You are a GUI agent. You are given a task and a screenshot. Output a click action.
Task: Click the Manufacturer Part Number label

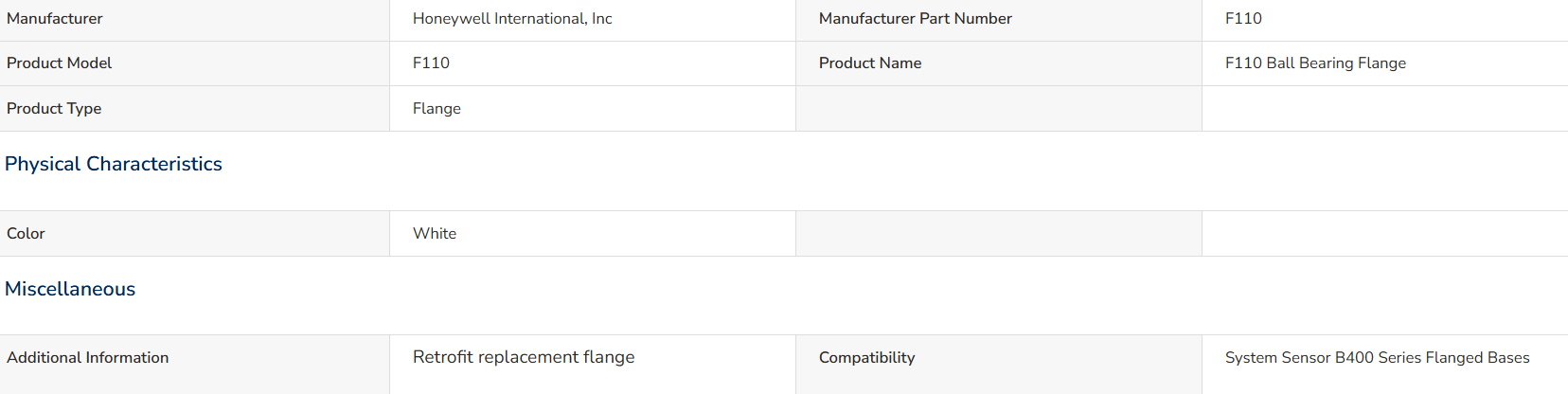pyautogui.click(x=915, y=19)
